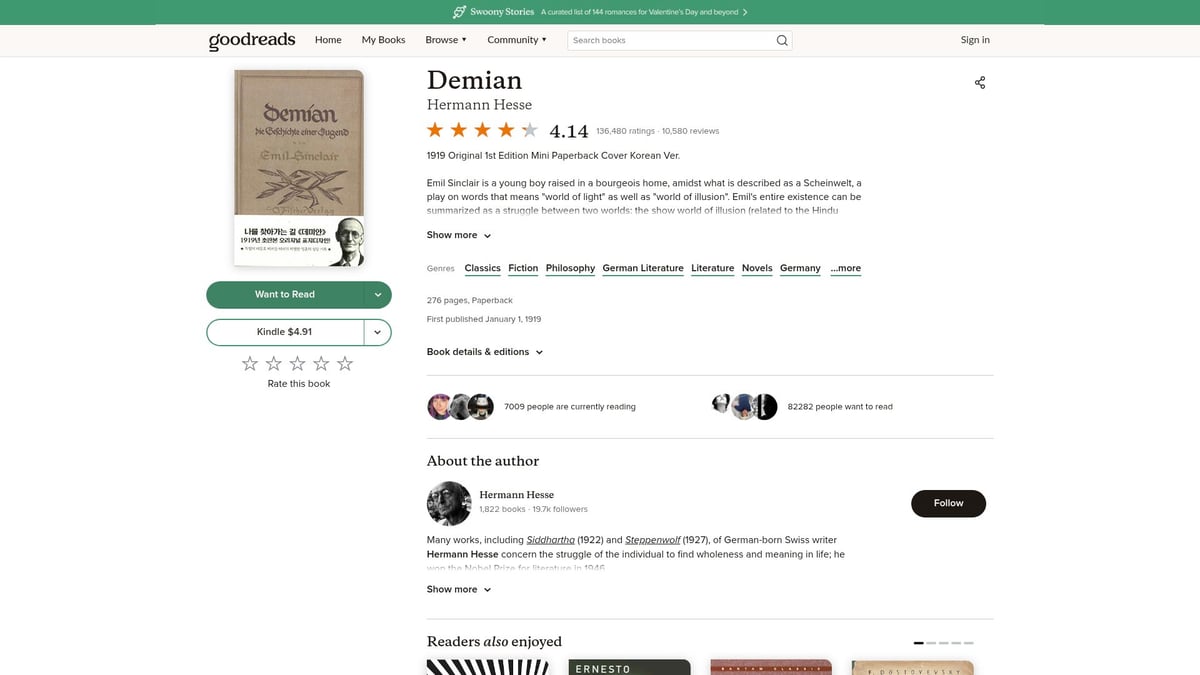Screen dimensions: 1200x675
Task: Click the Kindle $4.91 button
Action: pyautogui.click(x=285, y=332)
